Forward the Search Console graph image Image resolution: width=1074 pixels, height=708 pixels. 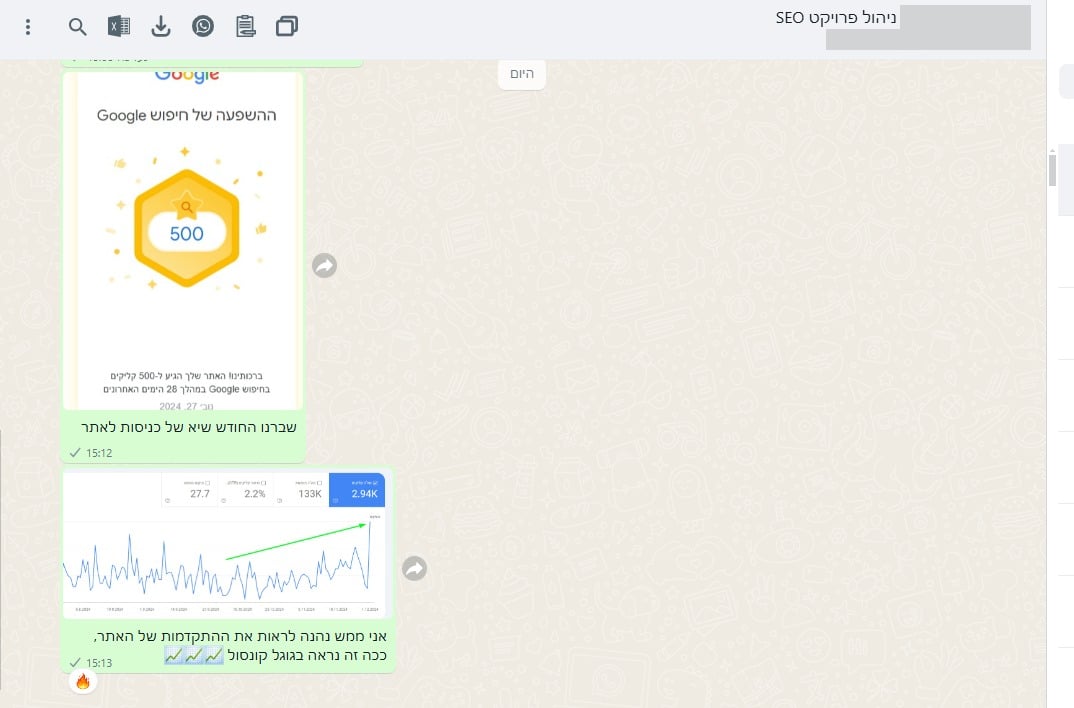tap(414, 568)
